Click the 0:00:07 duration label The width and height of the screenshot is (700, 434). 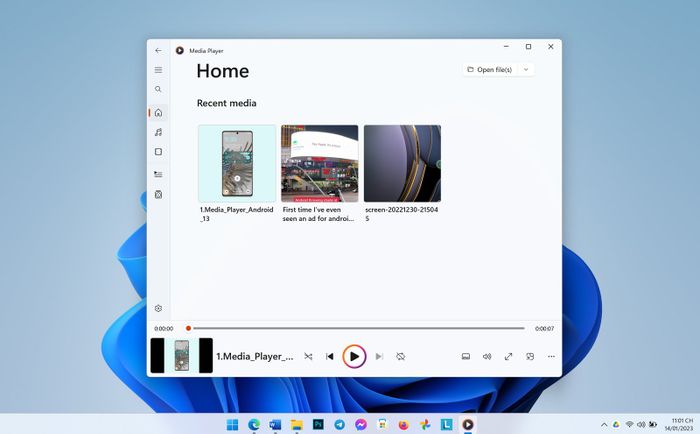point(545,329)
